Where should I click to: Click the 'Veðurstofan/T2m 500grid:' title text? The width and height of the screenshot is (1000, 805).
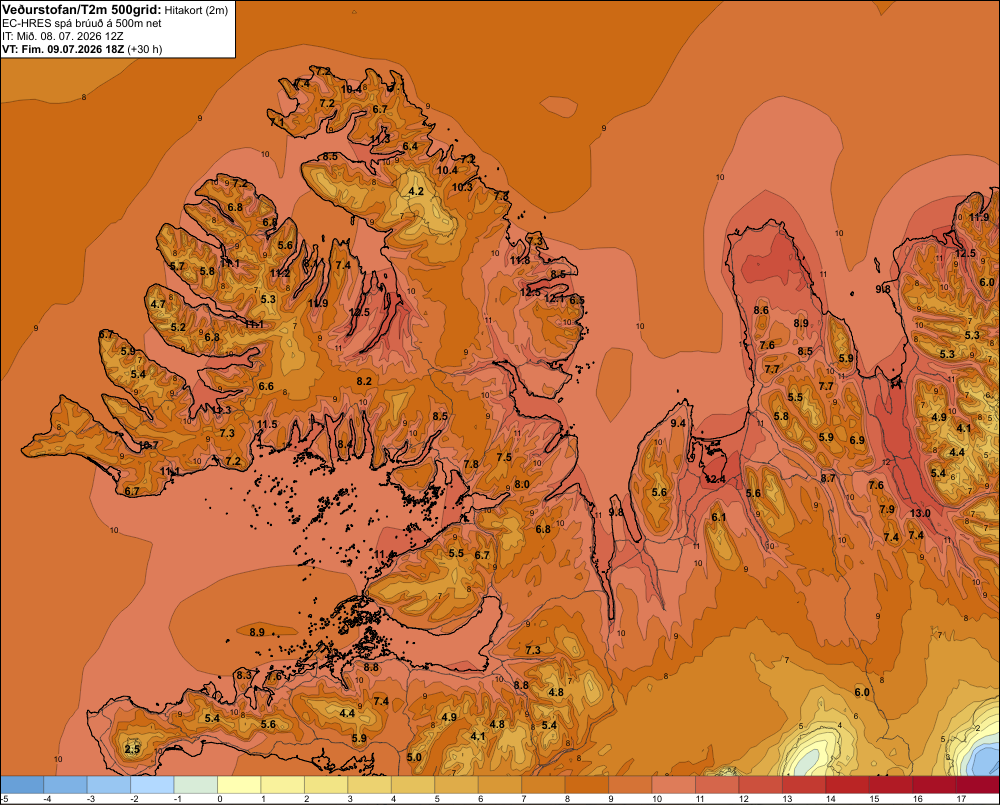[82, 10]
